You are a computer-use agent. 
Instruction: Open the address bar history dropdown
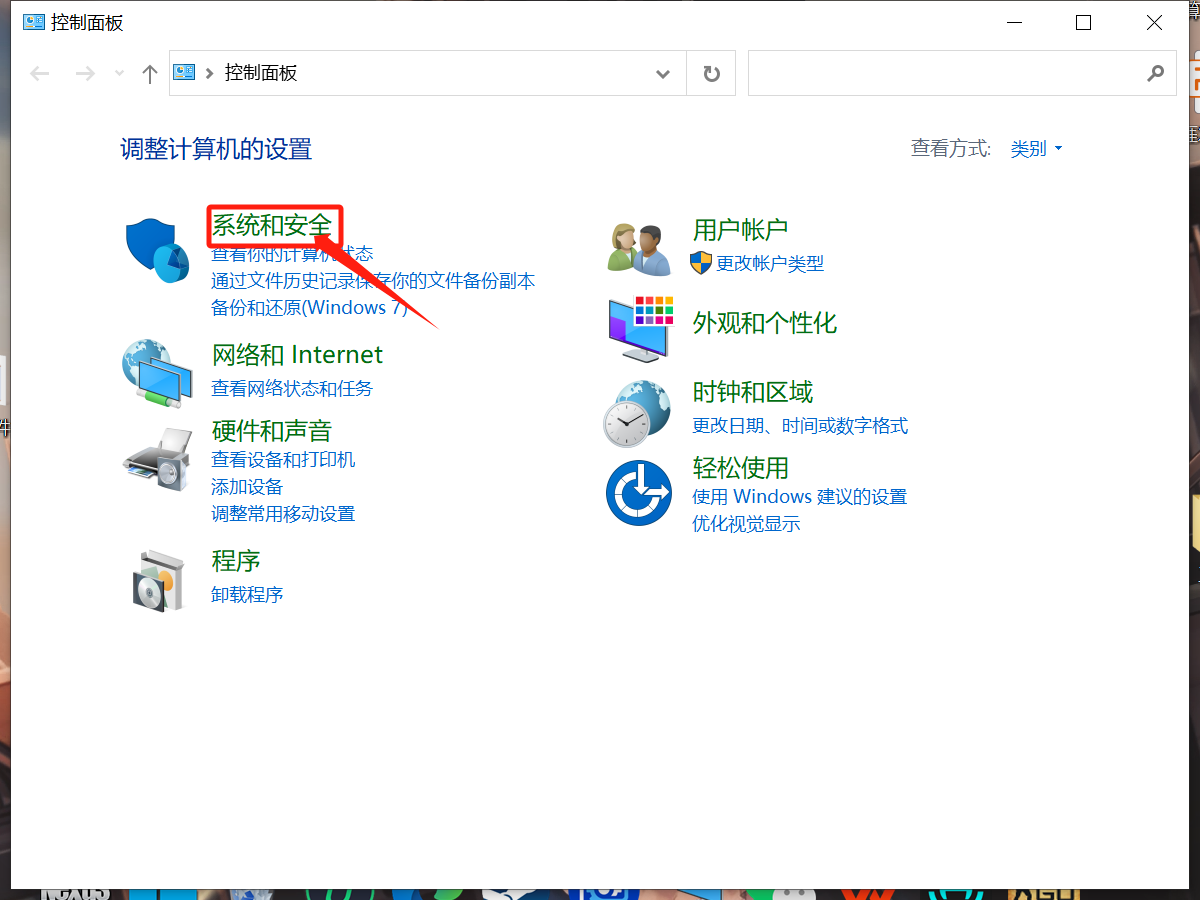tap(662, 73)
